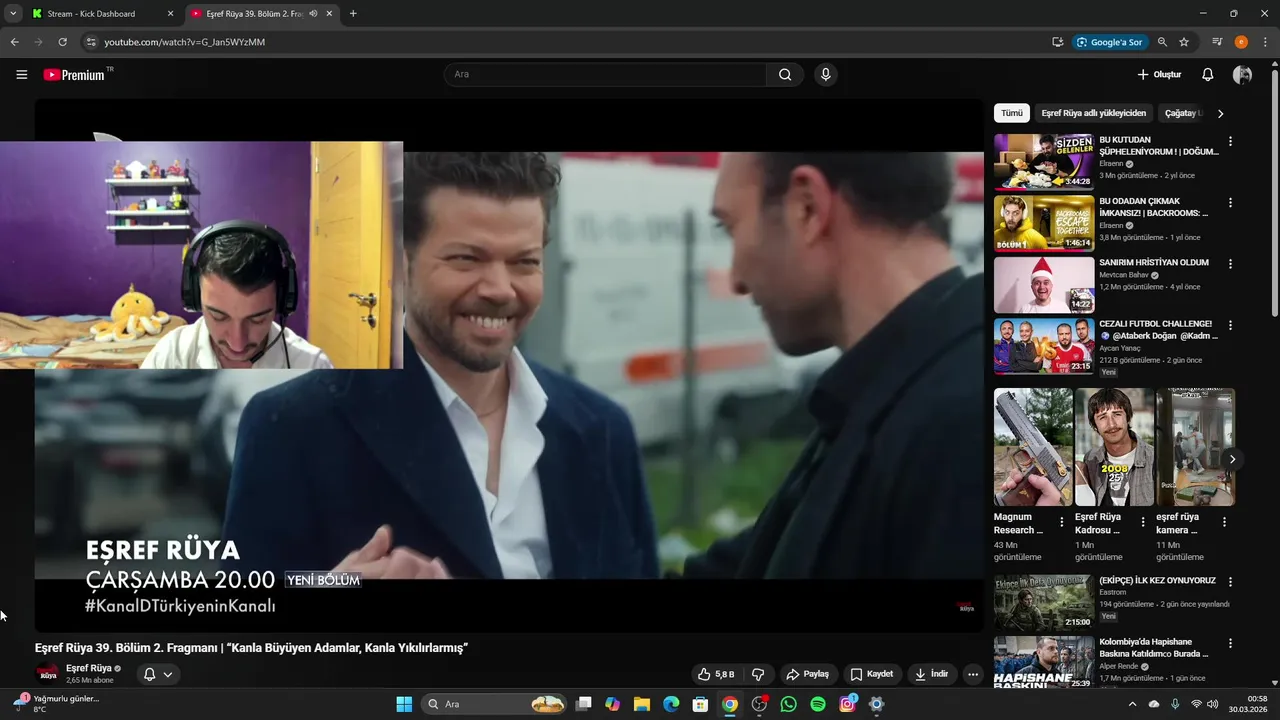The image size is (1280, 720).
Task: Open YouTube notifications bell in header
Action: pos(1208,75)
